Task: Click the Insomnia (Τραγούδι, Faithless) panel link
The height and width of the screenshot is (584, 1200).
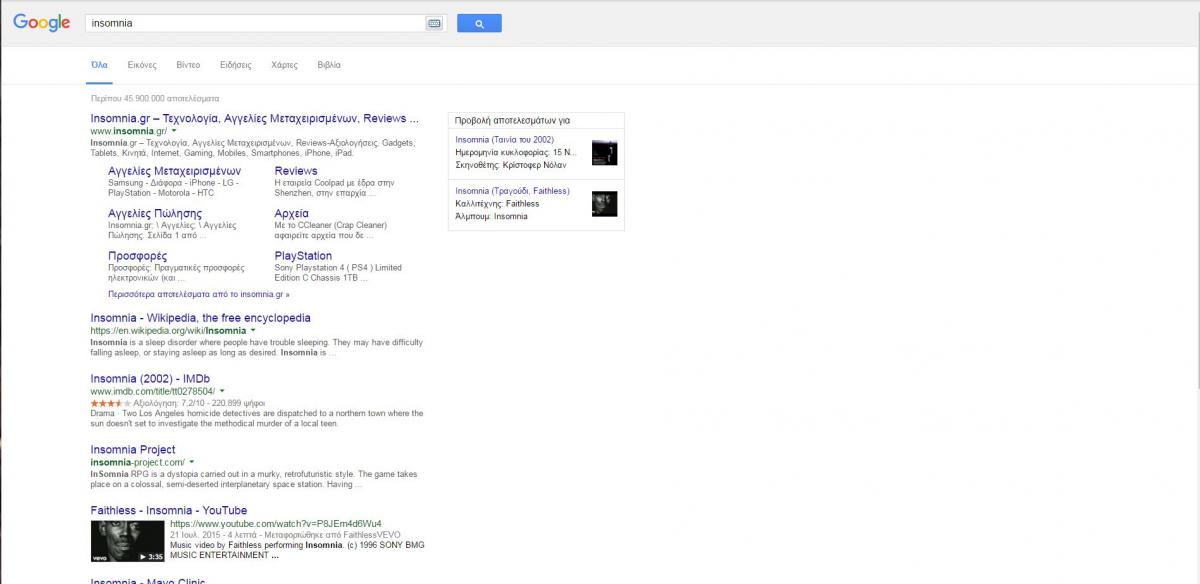Action: point(512,191)
